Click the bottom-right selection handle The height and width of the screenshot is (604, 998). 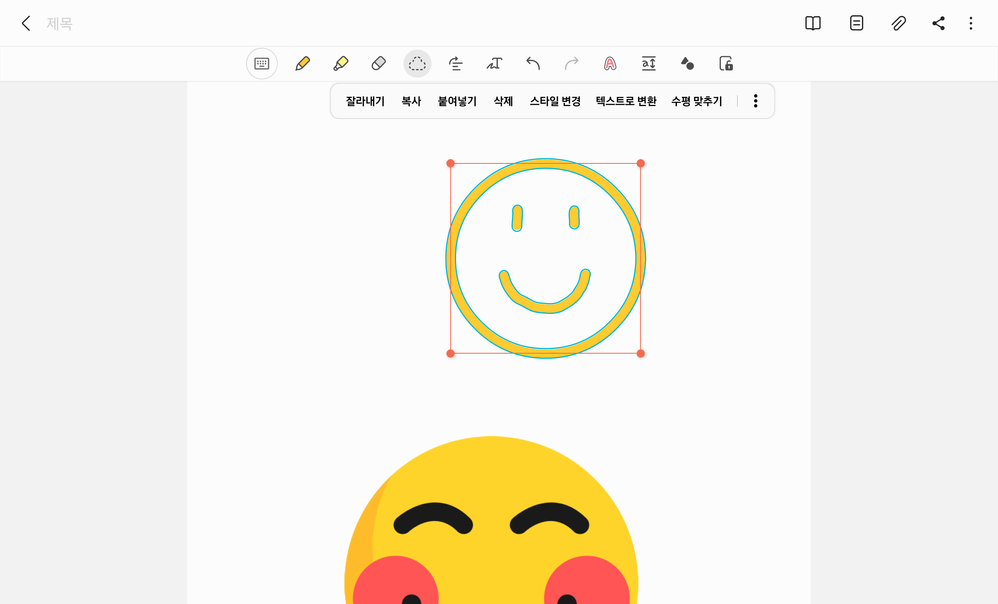coord(641,353)
